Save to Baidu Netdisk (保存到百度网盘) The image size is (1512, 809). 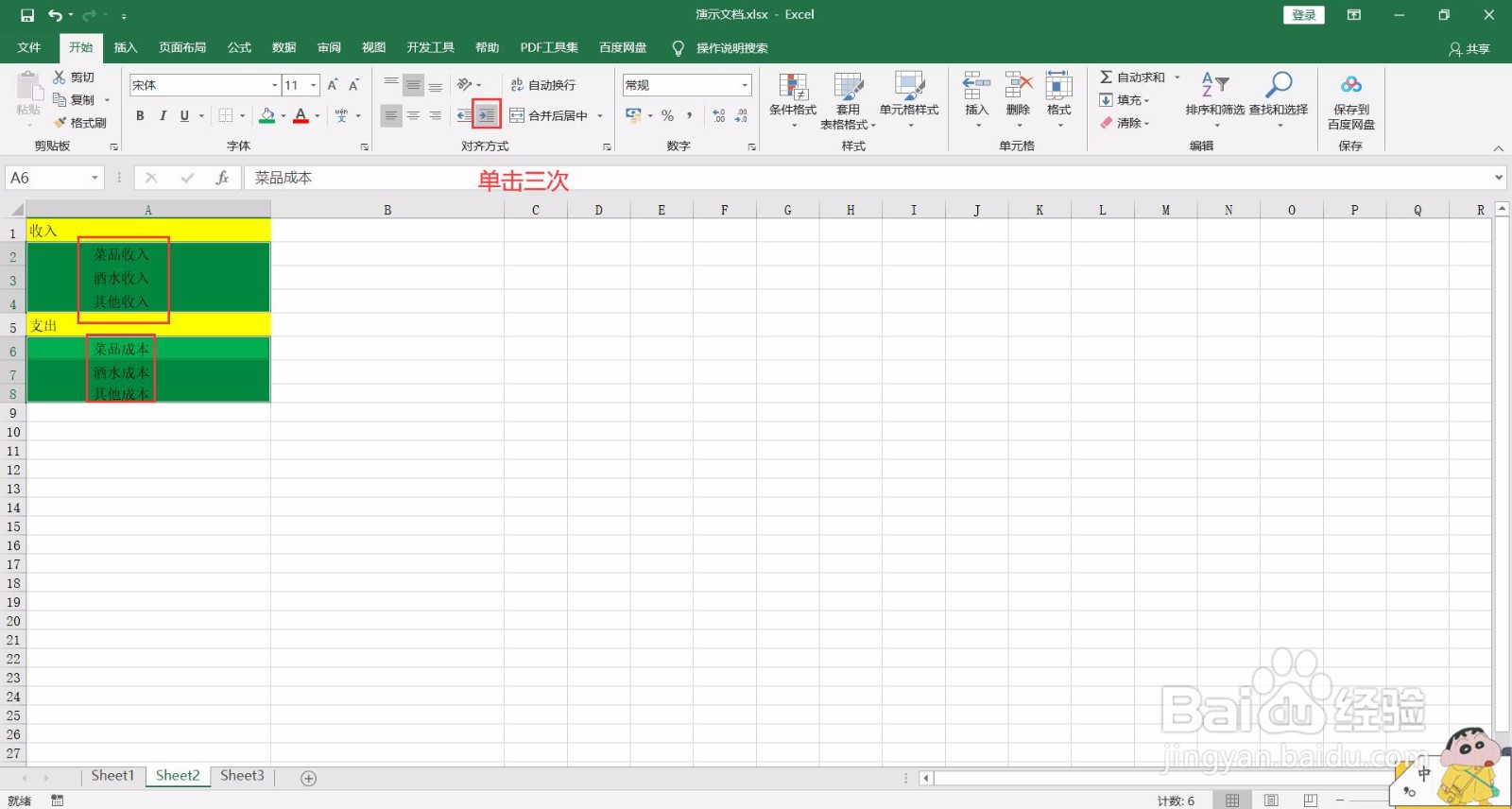click(x=1351, y=100)
